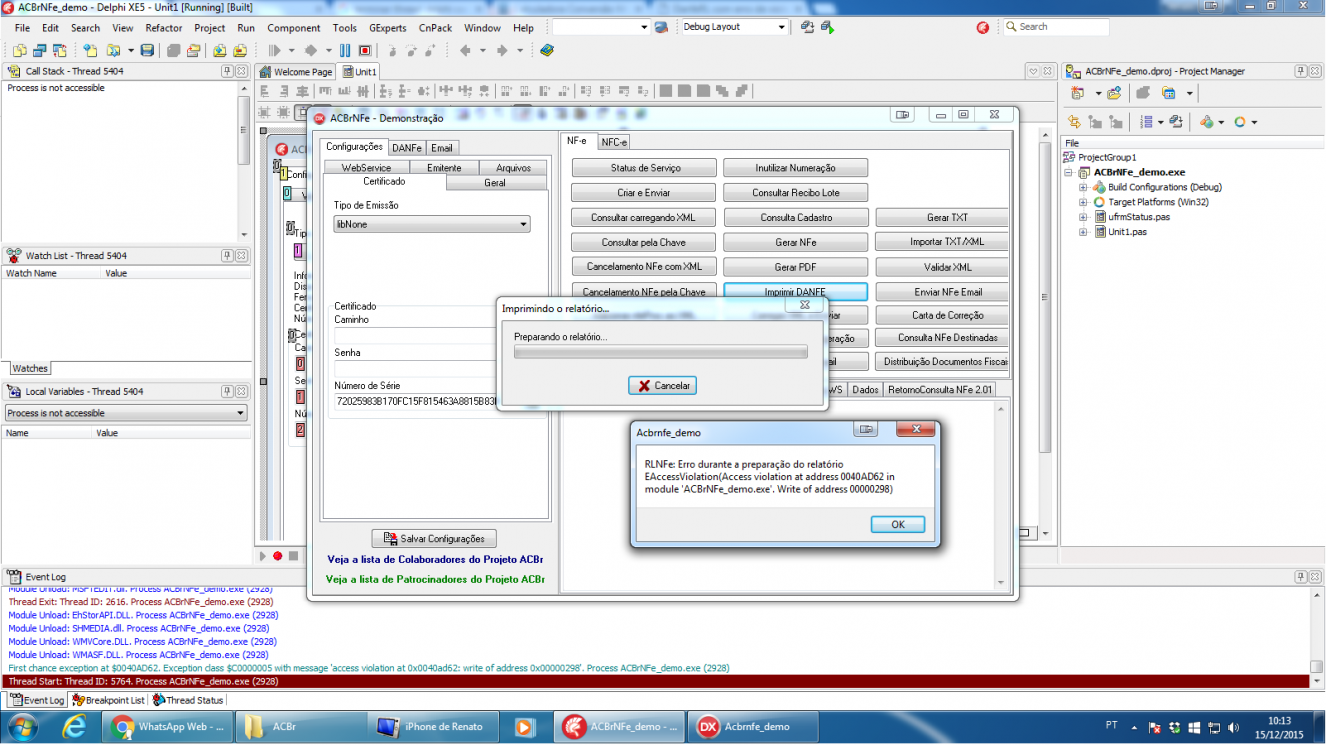Switch to the Thread Status tab
Viewport: 1326px width, 745px height.
[188, 700]
